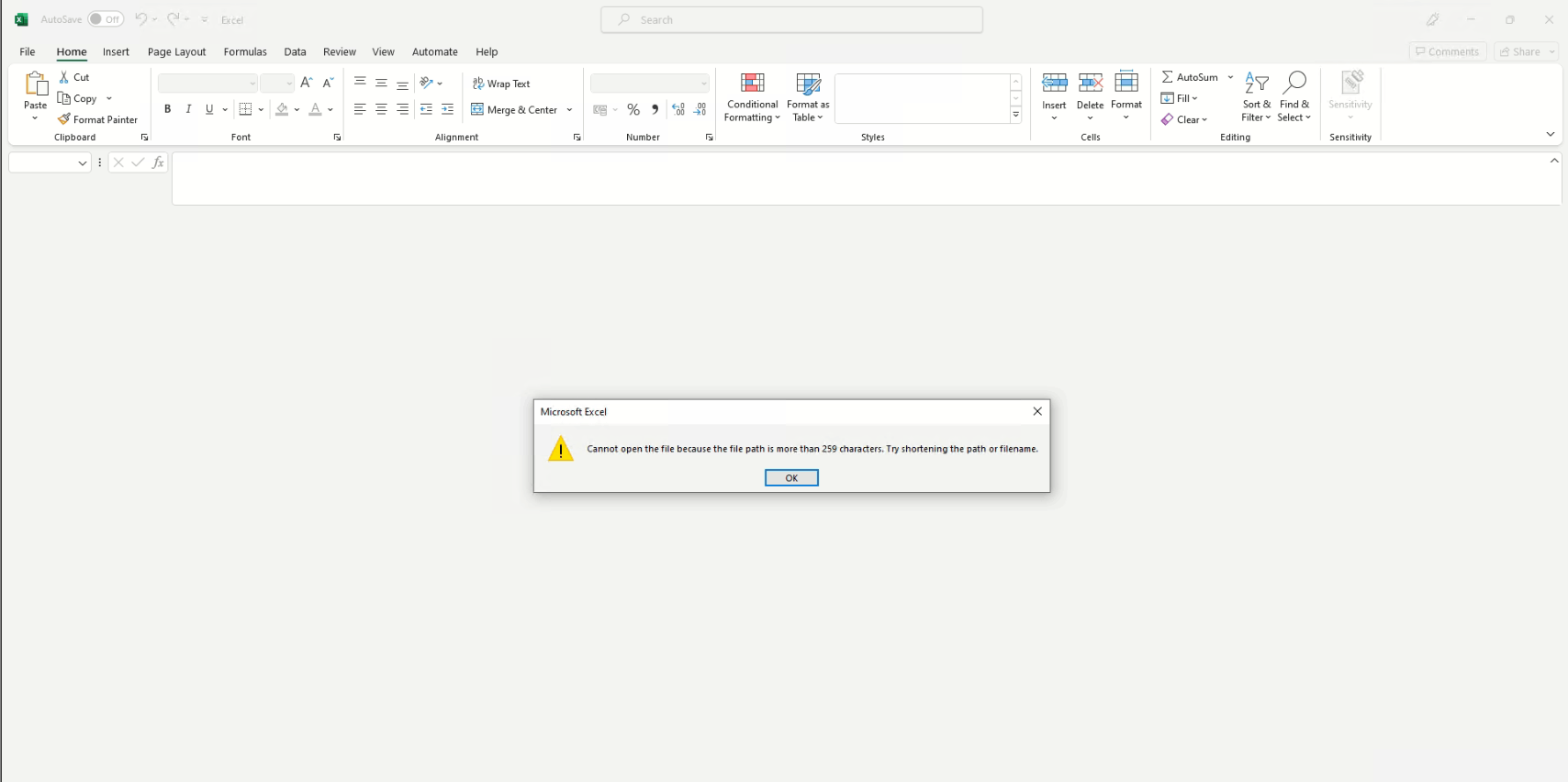This screenshot has height=782, width=1568.
Task: Toggle Italic formatting
Action: pyautogui.click(x=188, y=109)
